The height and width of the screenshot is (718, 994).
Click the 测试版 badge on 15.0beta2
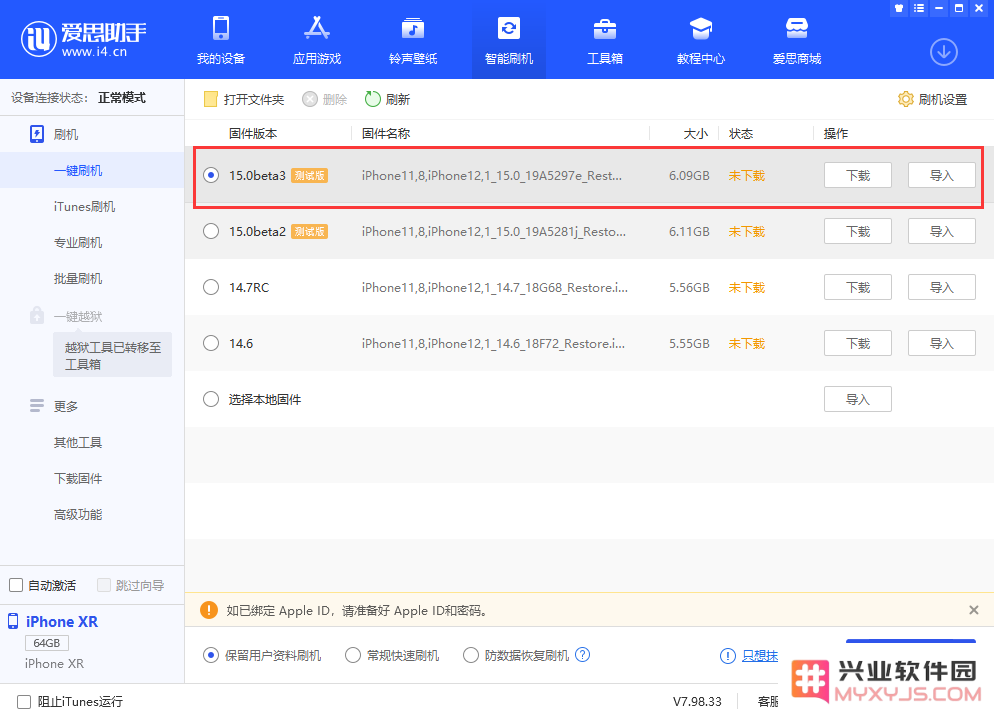pos(309,231)
